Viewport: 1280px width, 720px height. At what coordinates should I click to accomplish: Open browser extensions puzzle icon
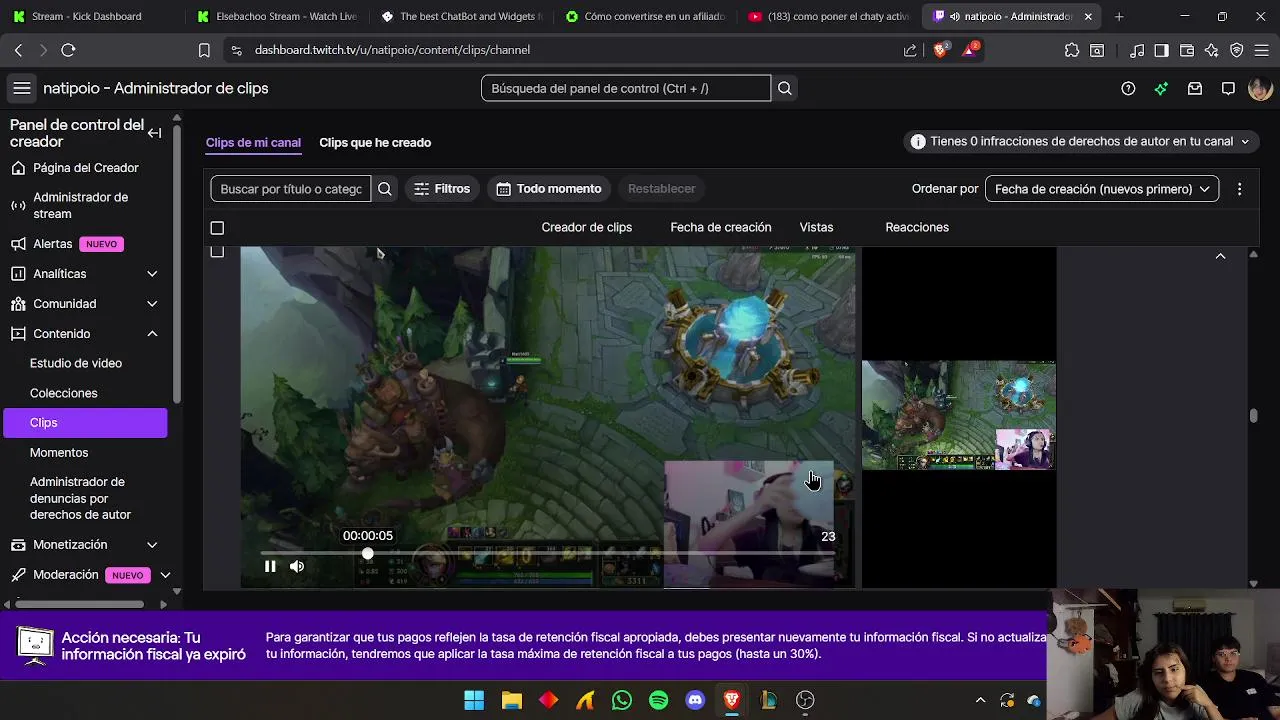tap(1072, 50)
